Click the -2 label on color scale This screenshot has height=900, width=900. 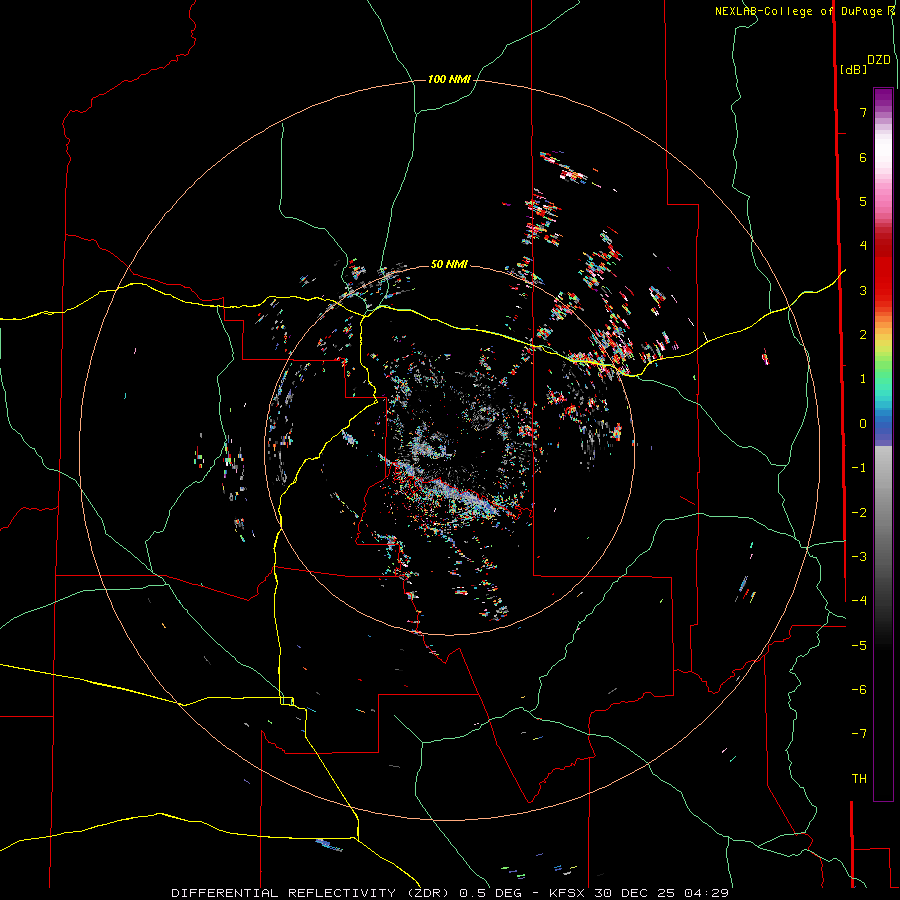coord(859,512)
